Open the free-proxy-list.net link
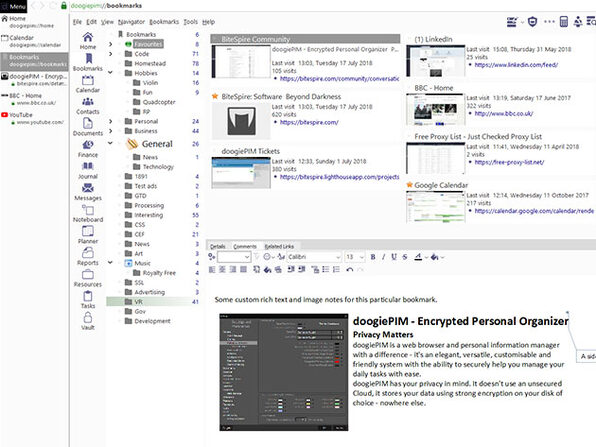 pos(509,162)
